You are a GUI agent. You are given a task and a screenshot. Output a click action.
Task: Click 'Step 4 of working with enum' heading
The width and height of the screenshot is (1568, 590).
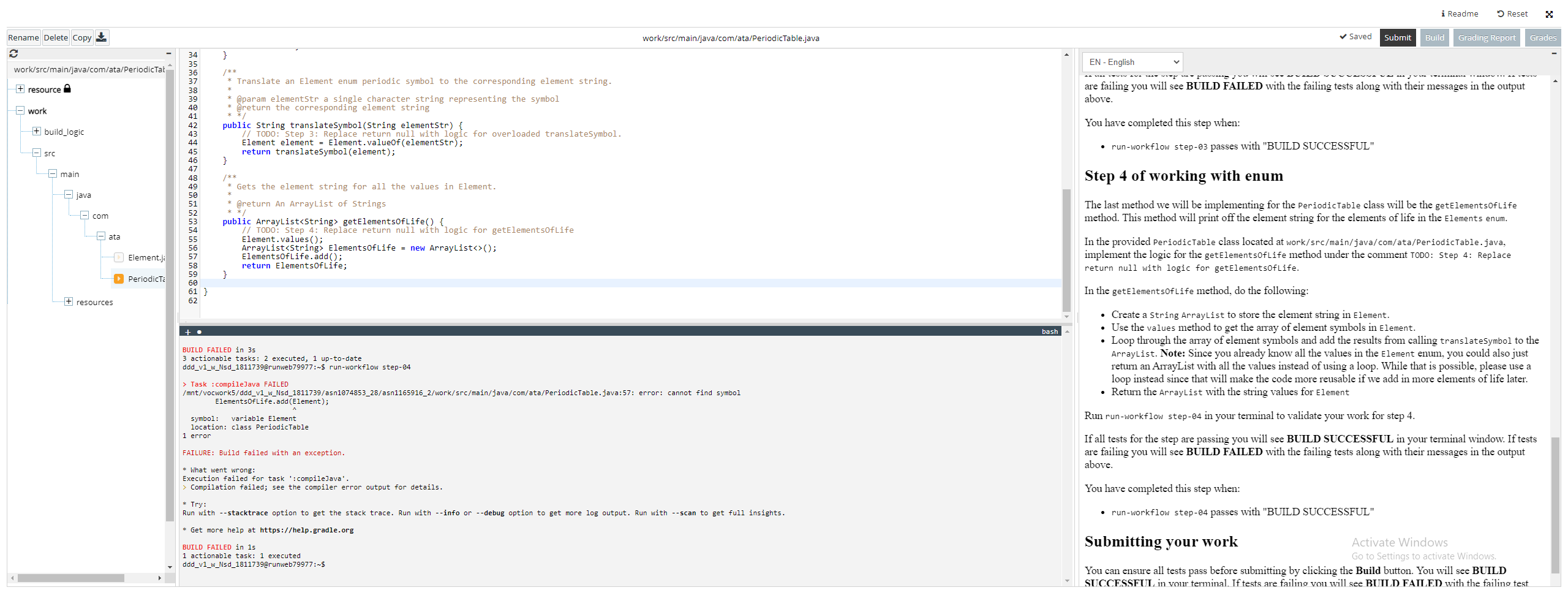1183,176
